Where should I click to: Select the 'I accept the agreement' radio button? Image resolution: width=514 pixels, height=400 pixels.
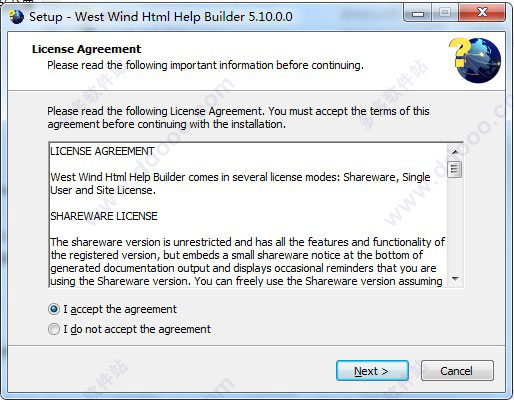[x=54, y=309]
